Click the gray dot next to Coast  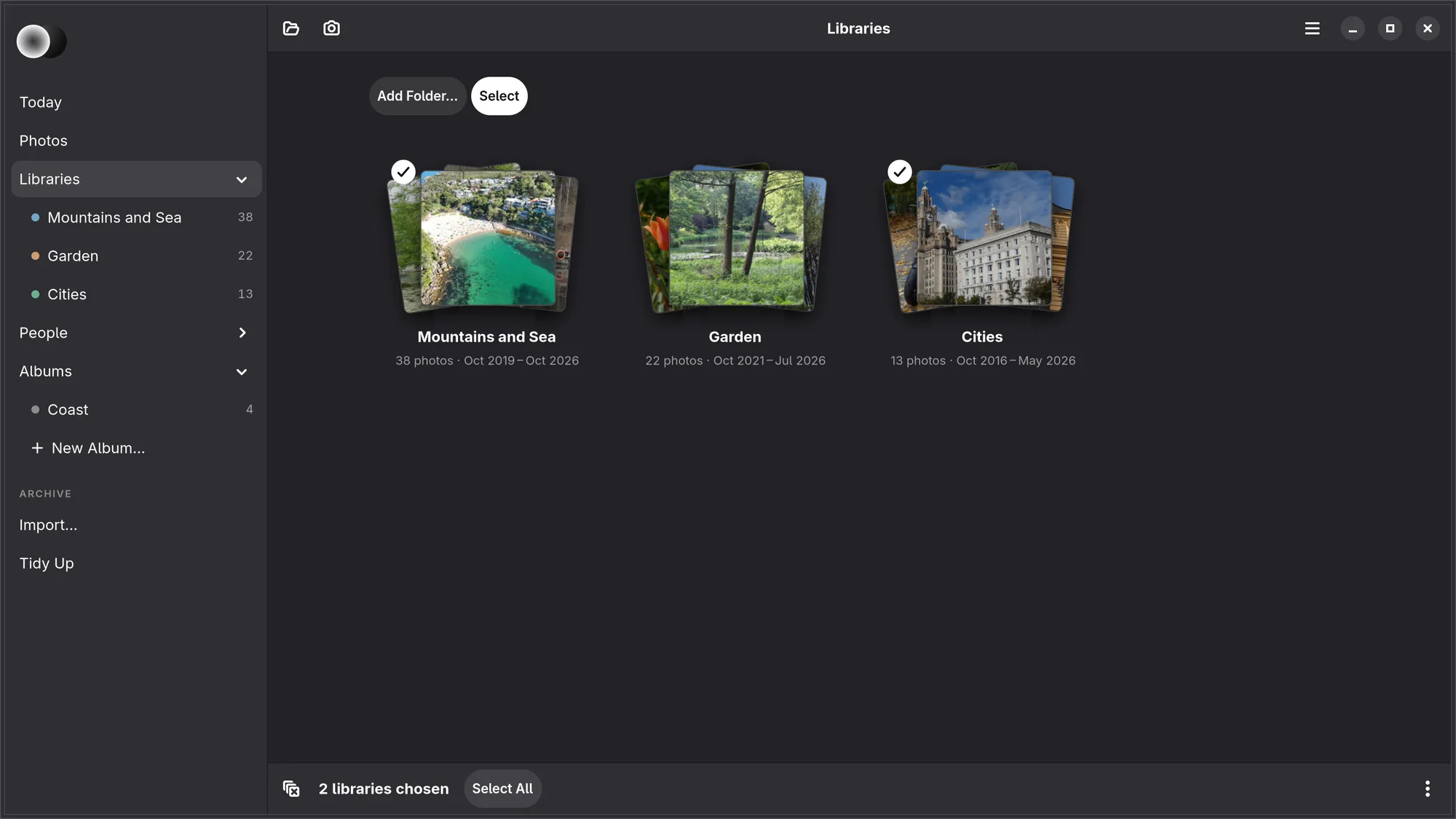point(35,410)
